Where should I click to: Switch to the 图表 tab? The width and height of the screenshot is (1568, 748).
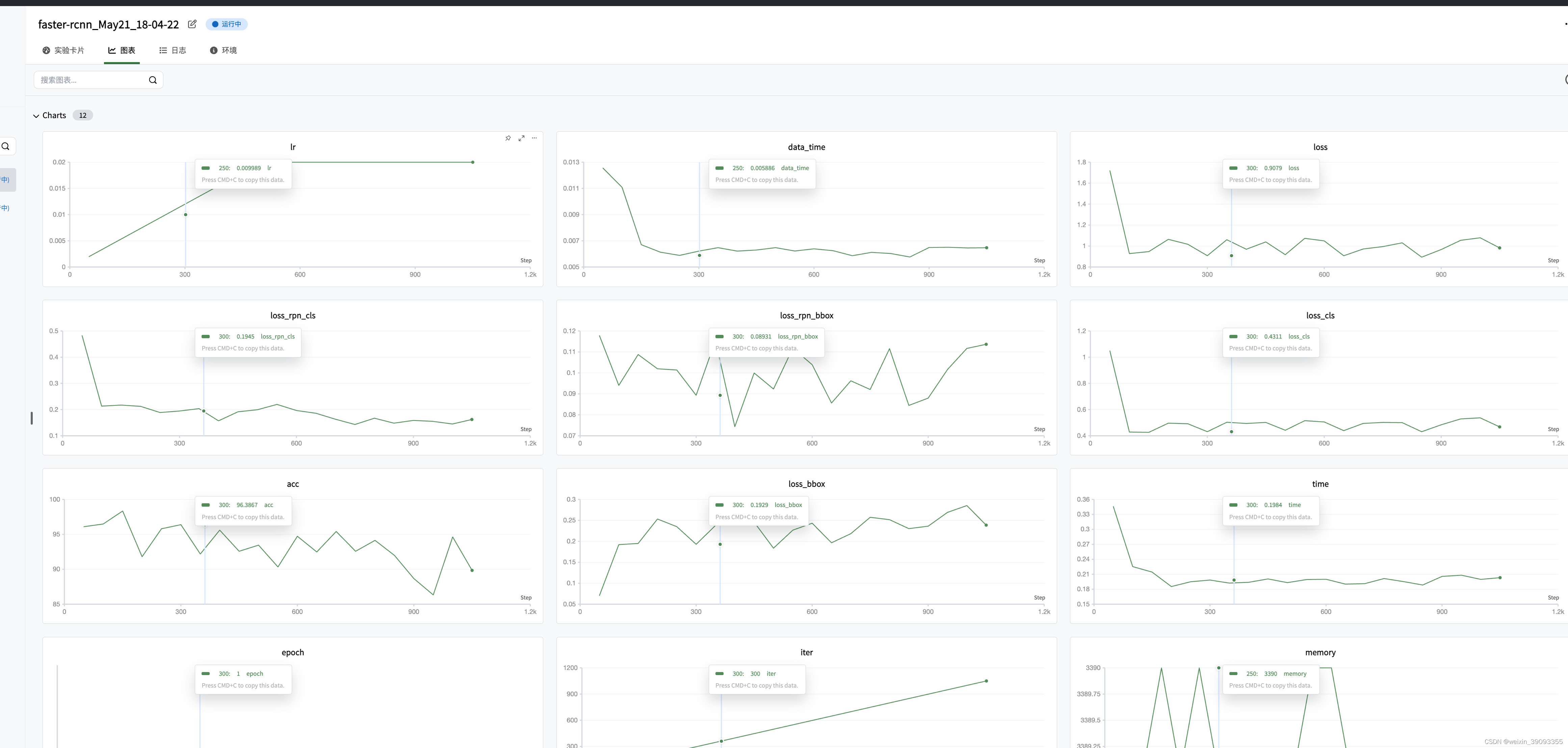tap(122, 51)
